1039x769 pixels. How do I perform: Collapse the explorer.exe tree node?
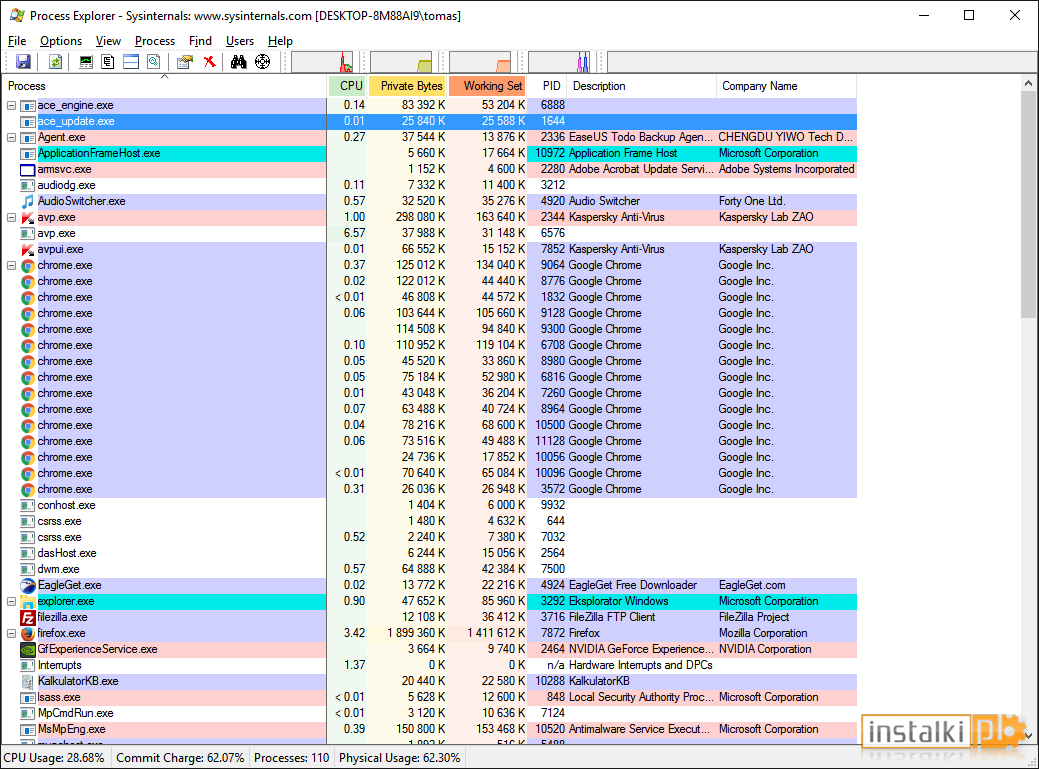click(x=11, y=601)
